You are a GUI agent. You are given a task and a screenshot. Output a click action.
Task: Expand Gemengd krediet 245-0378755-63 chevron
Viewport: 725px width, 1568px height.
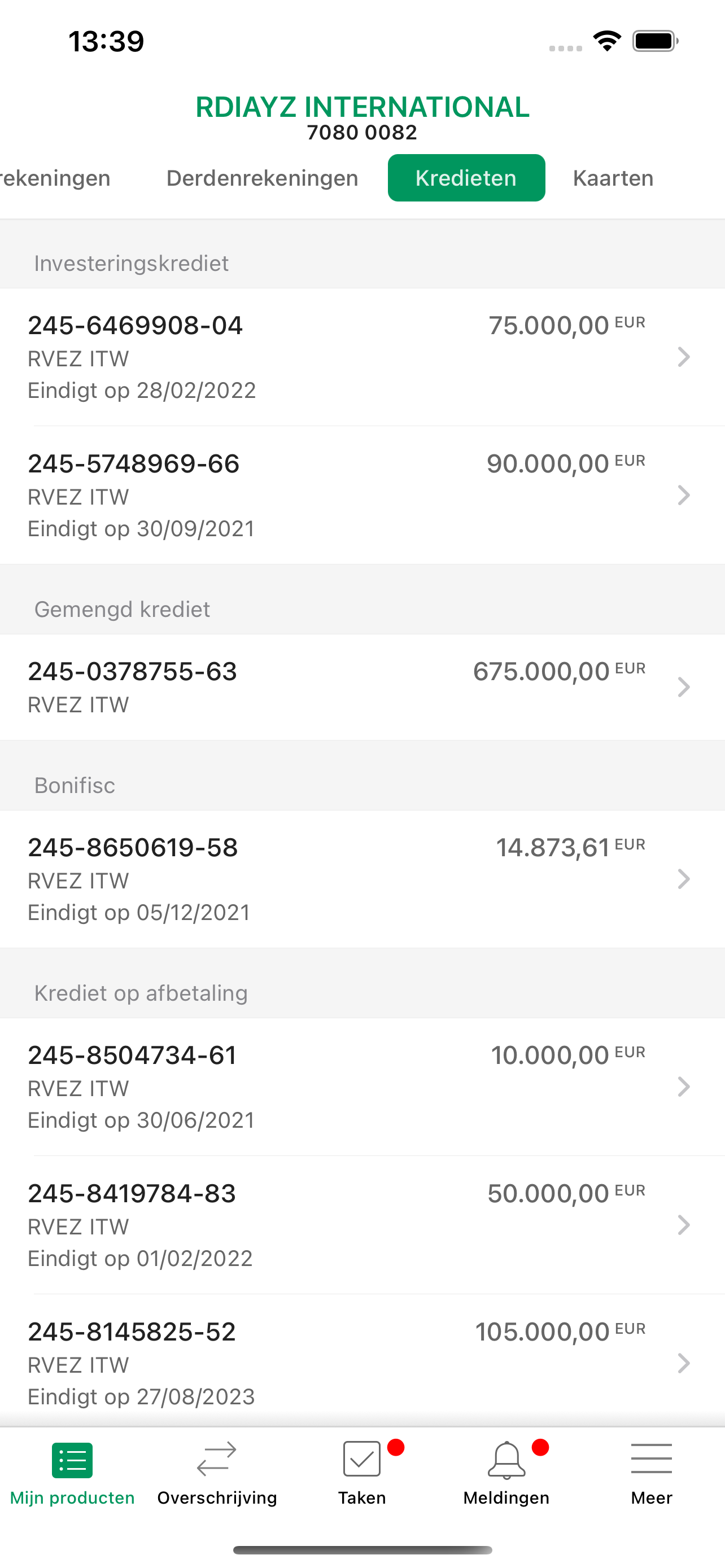tap(684, 687)
